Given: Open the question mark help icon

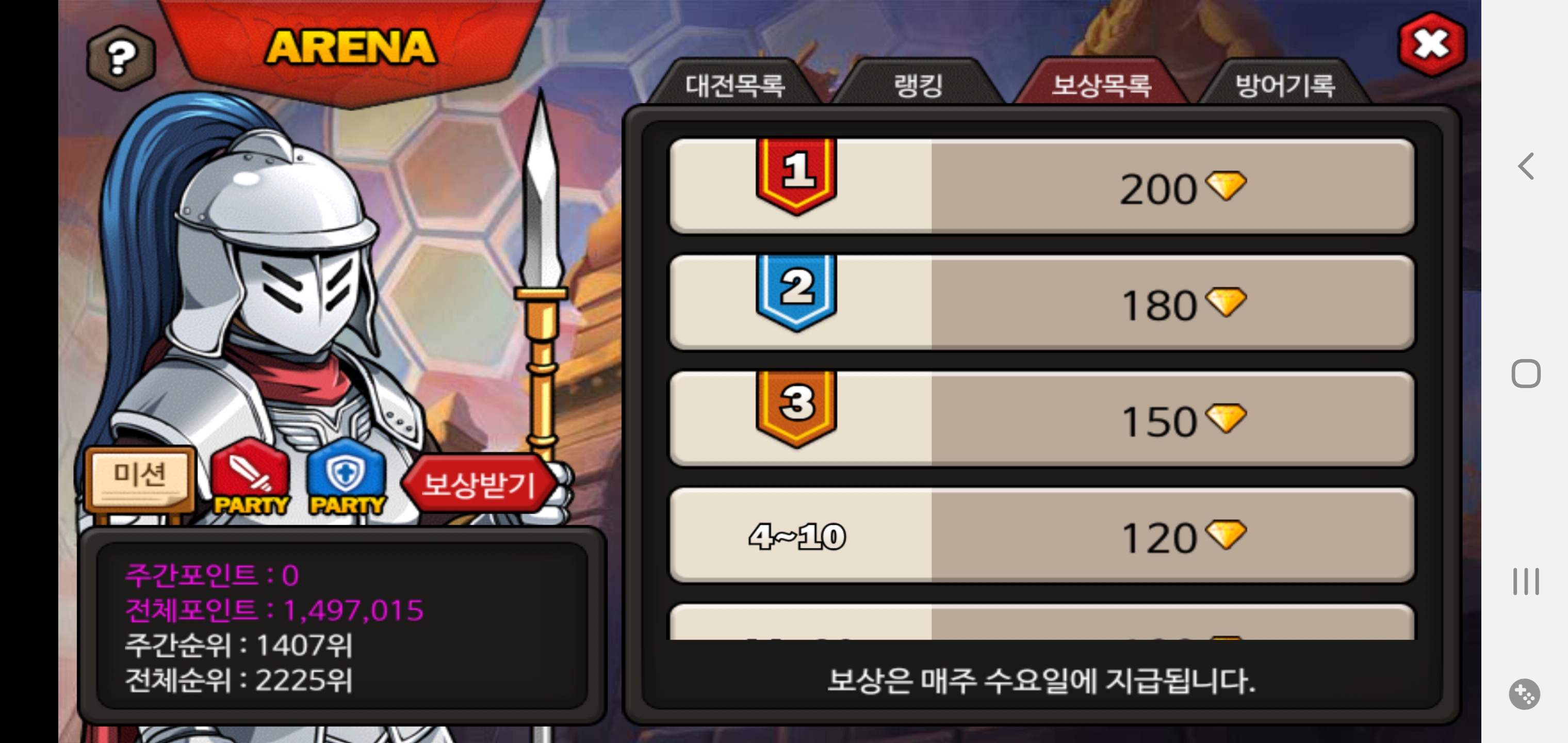Looking at the screenshot, I should 121,58.
